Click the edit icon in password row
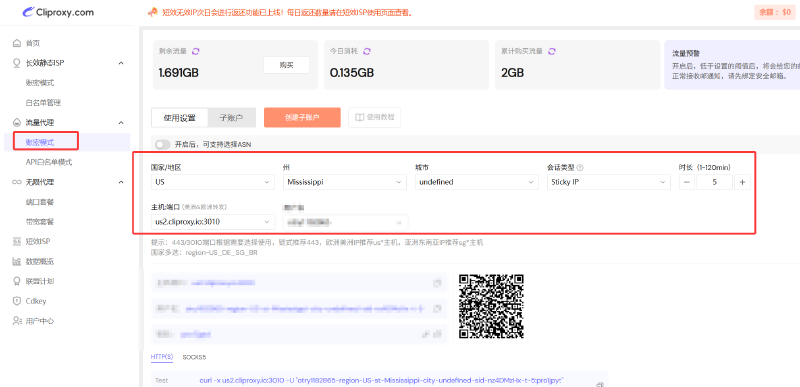 click(x=425, y=334)
